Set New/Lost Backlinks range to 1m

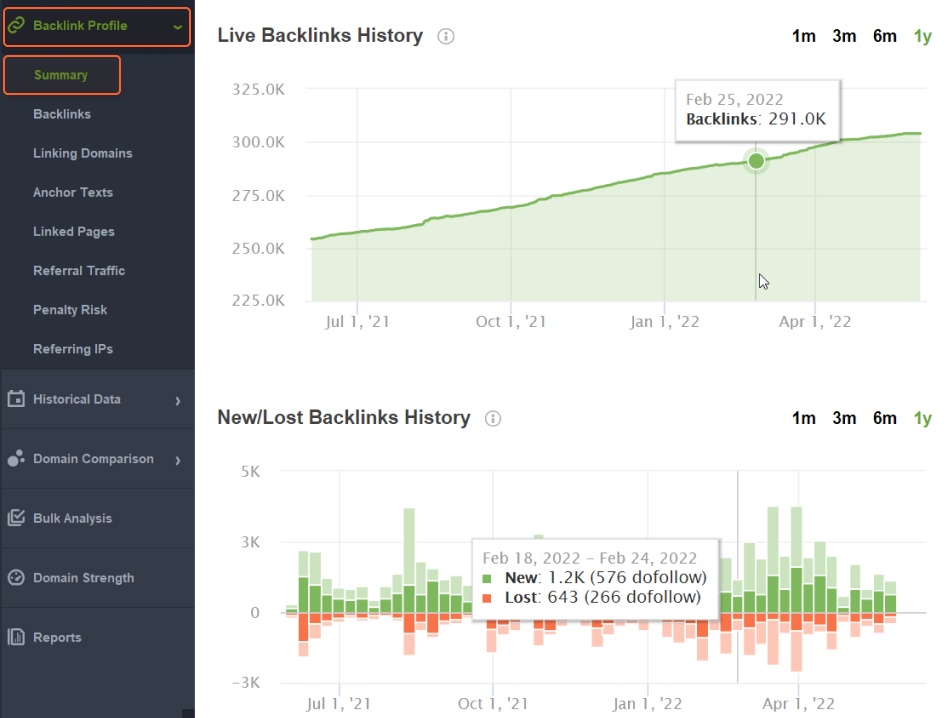(804, 418)
